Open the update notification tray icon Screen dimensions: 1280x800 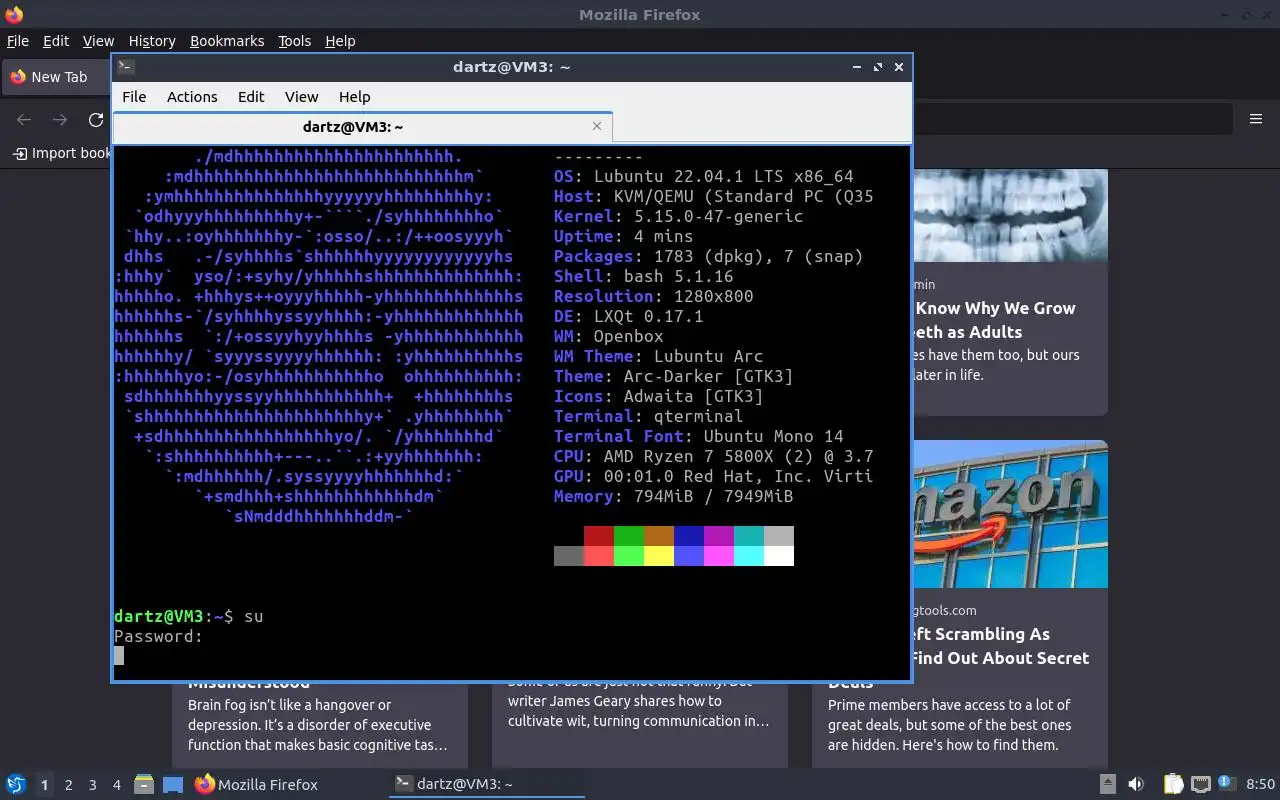coord(1227,784)
